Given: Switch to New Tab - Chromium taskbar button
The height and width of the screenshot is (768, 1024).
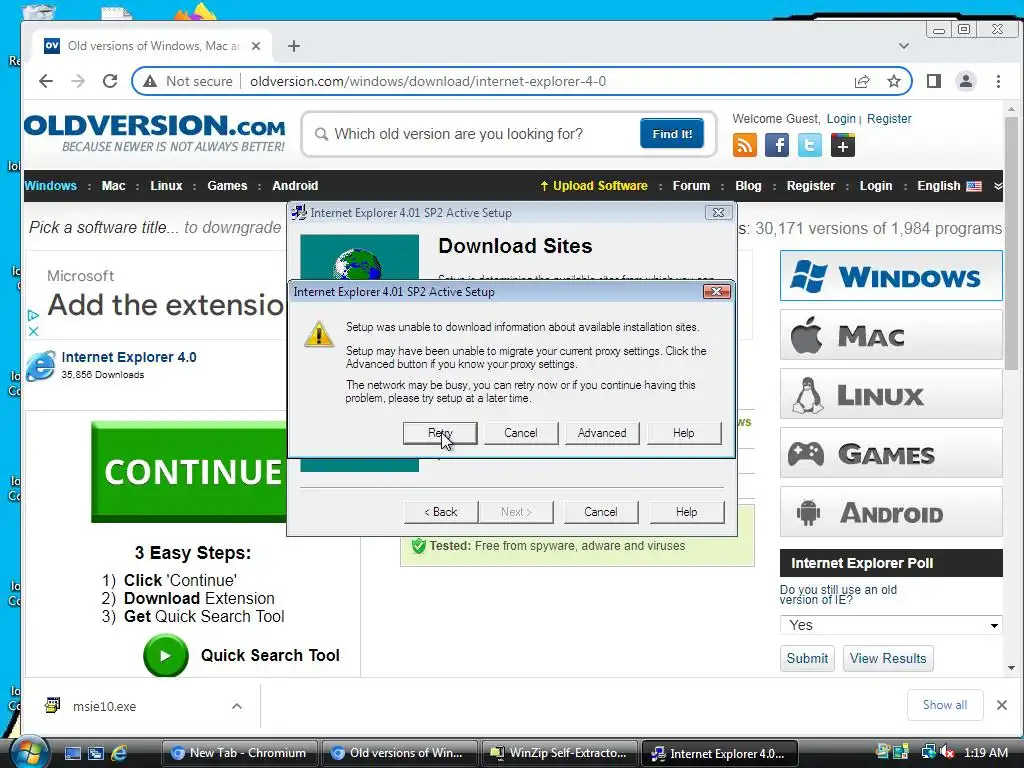Looking at the screenshot, I should (x=240, y=753).
